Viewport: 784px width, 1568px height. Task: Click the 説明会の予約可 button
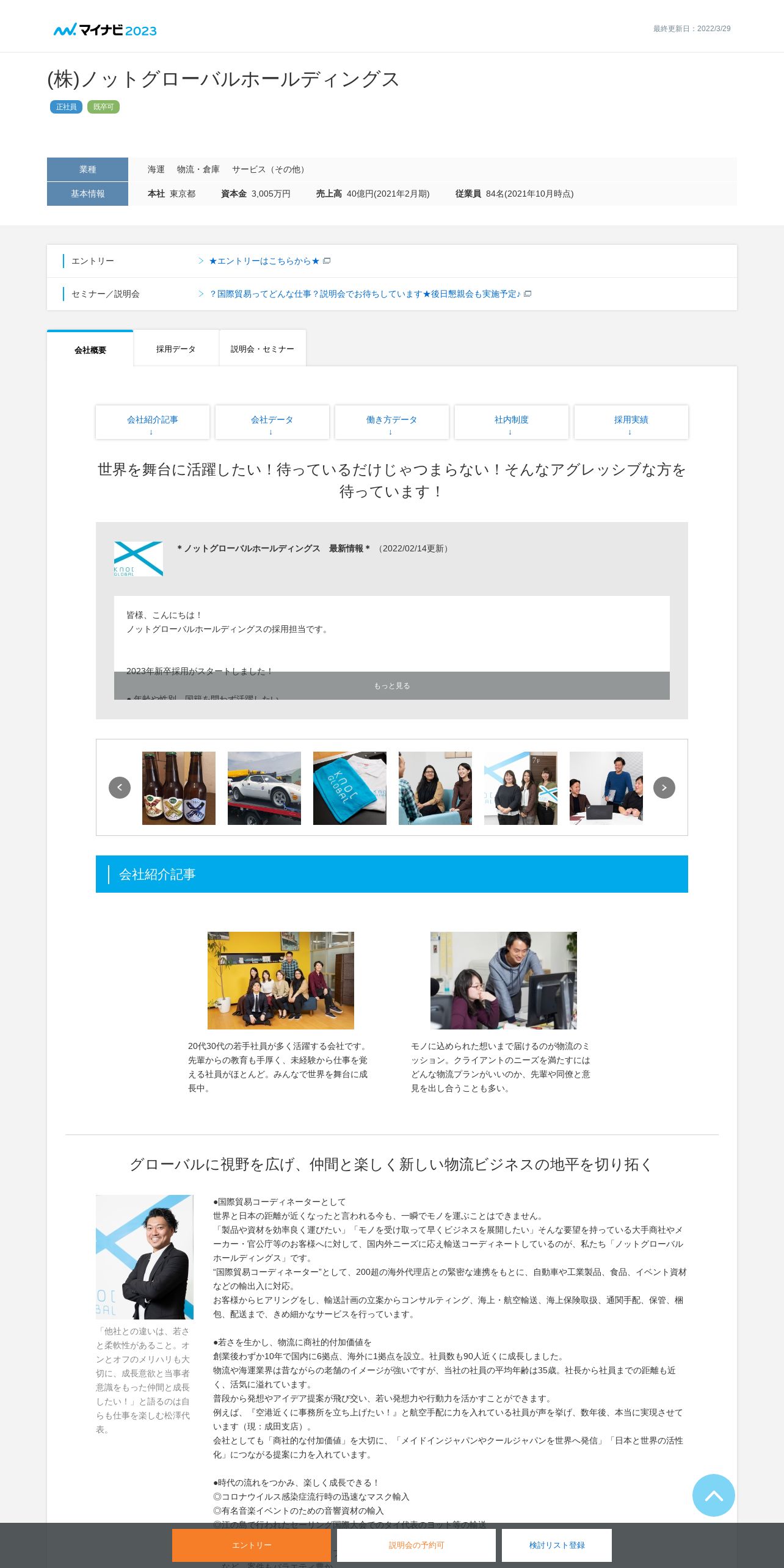(416, 1545)
